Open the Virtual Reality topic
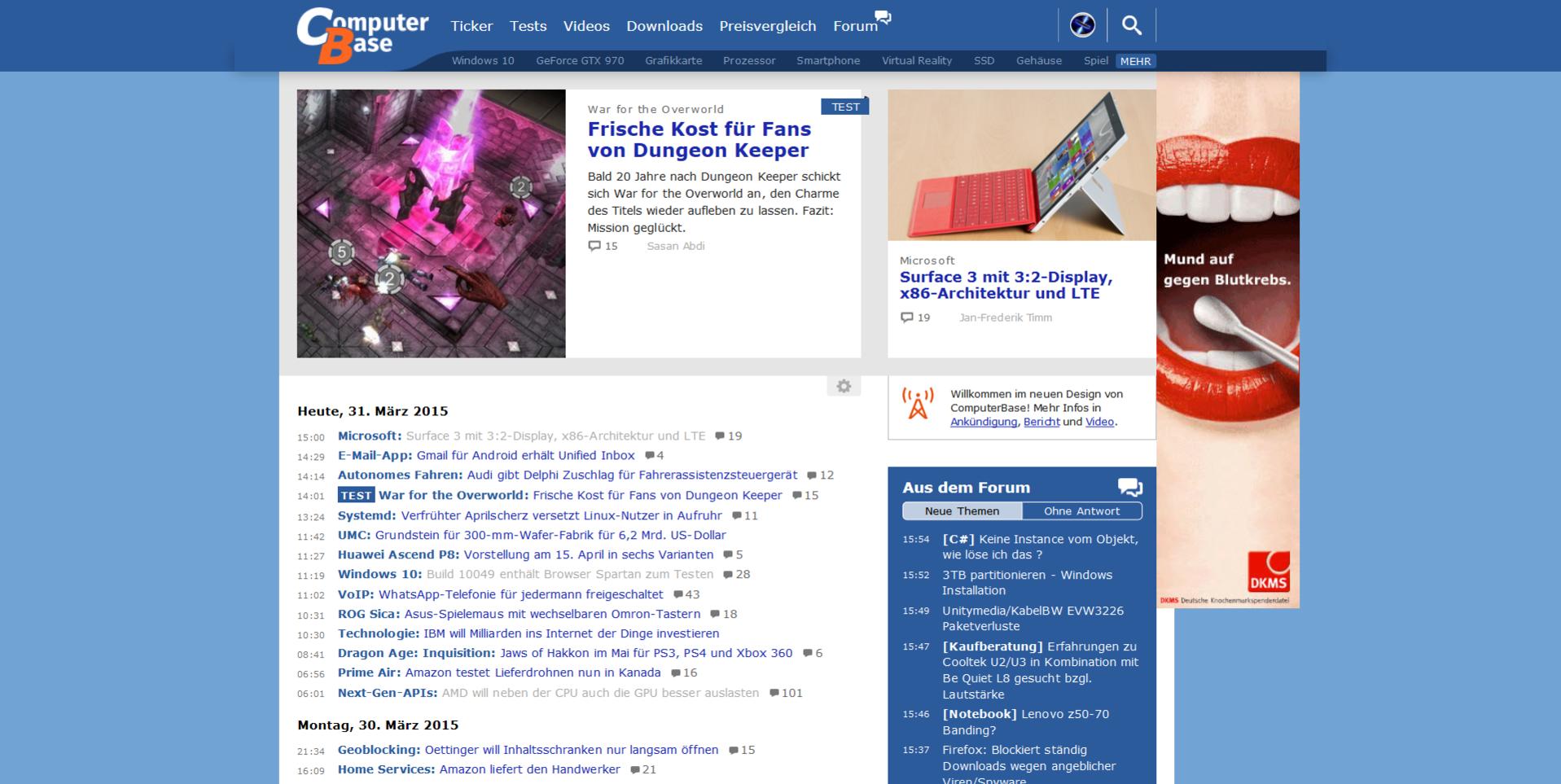 [x=917, y=61]
